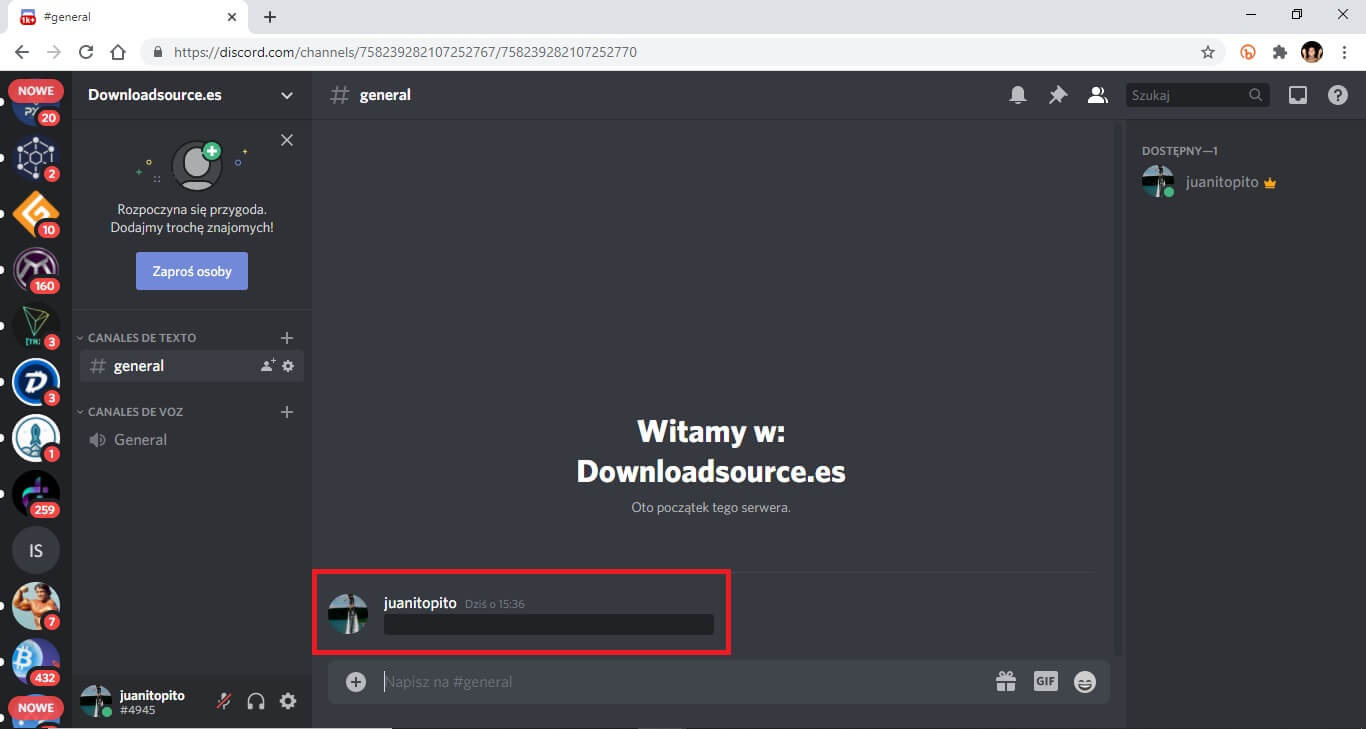This screenshot has width=1366, height=729.
Task: Open the IS server icon
Action: pyautogui.click(x=36, y=550)
